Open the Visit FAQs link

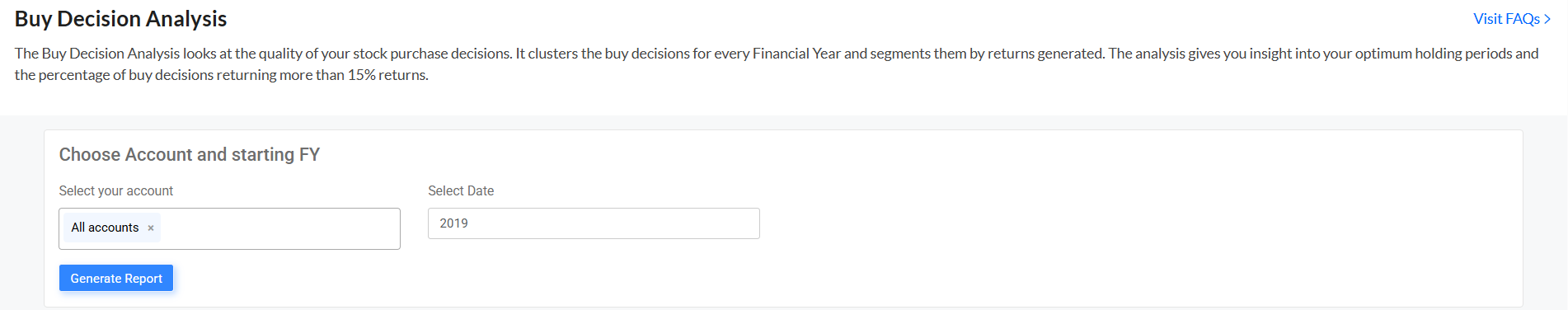tap(1512, 19)
